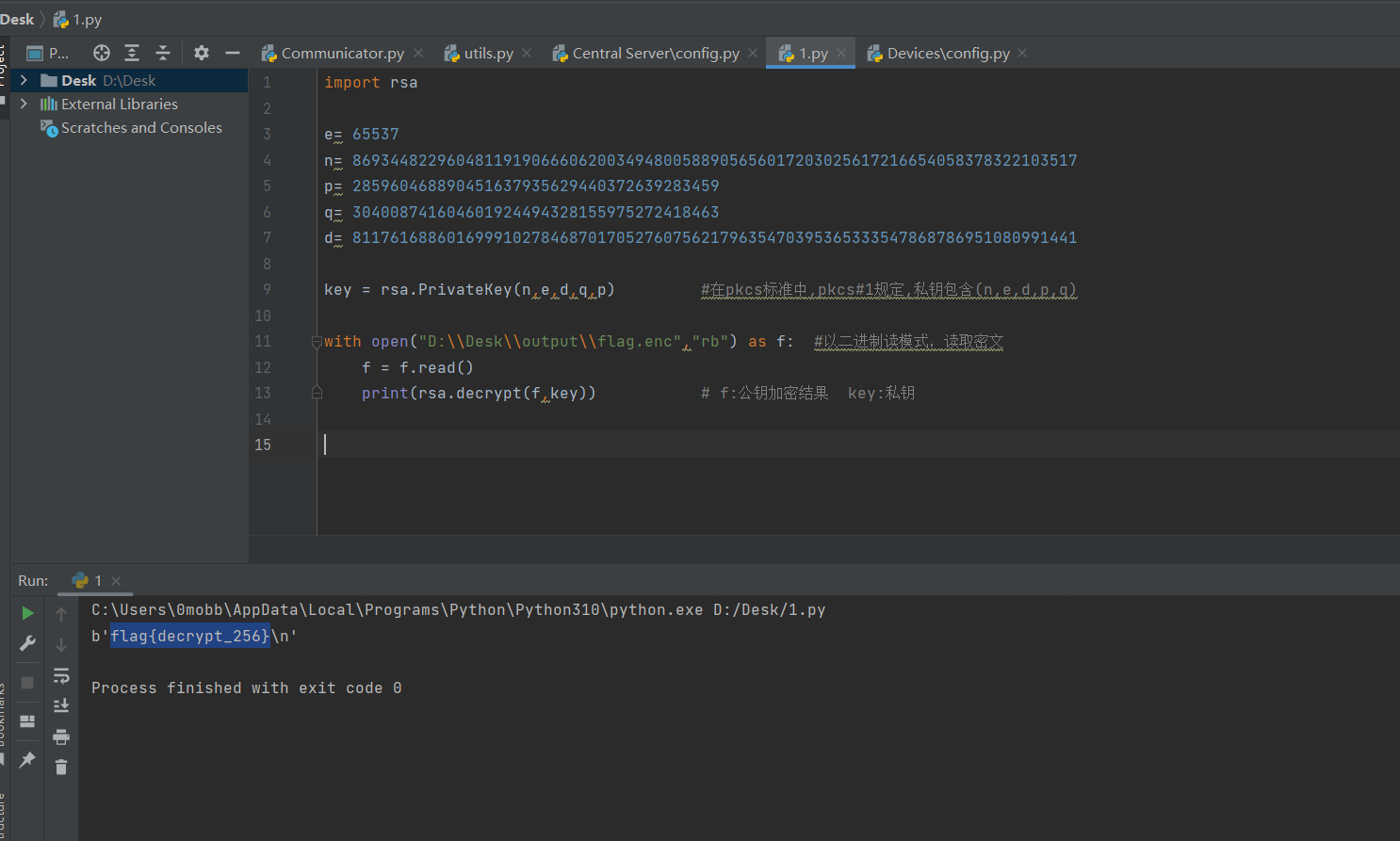This screenshot has width=1400, height=841.
Task: Toggle pin tab in Run panel
Action: coord(27,759)
